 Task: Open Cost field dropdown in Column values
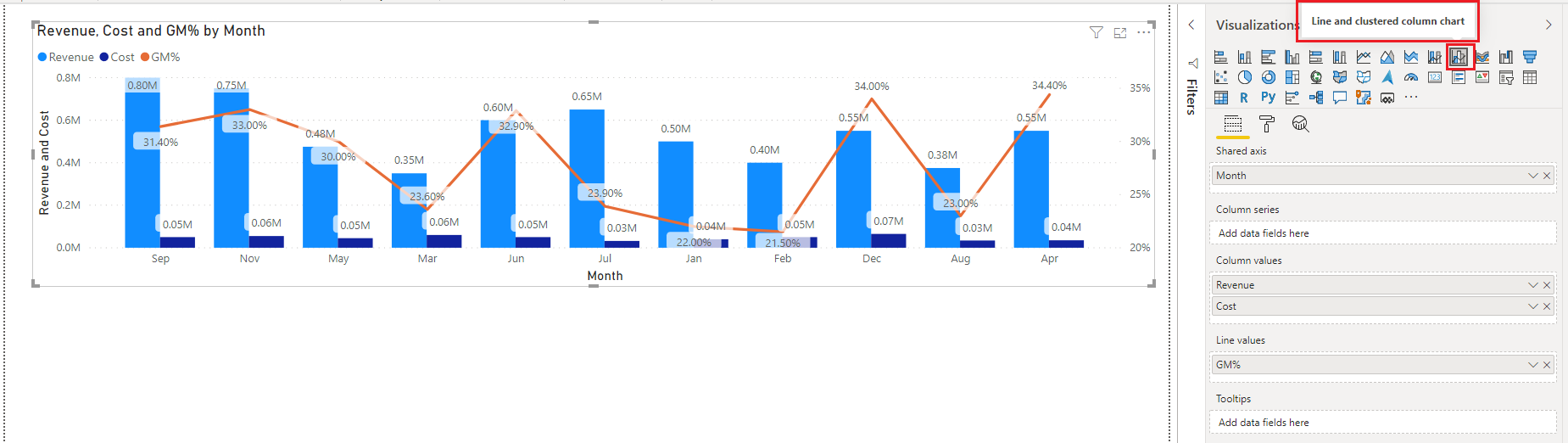[1532, 306]
